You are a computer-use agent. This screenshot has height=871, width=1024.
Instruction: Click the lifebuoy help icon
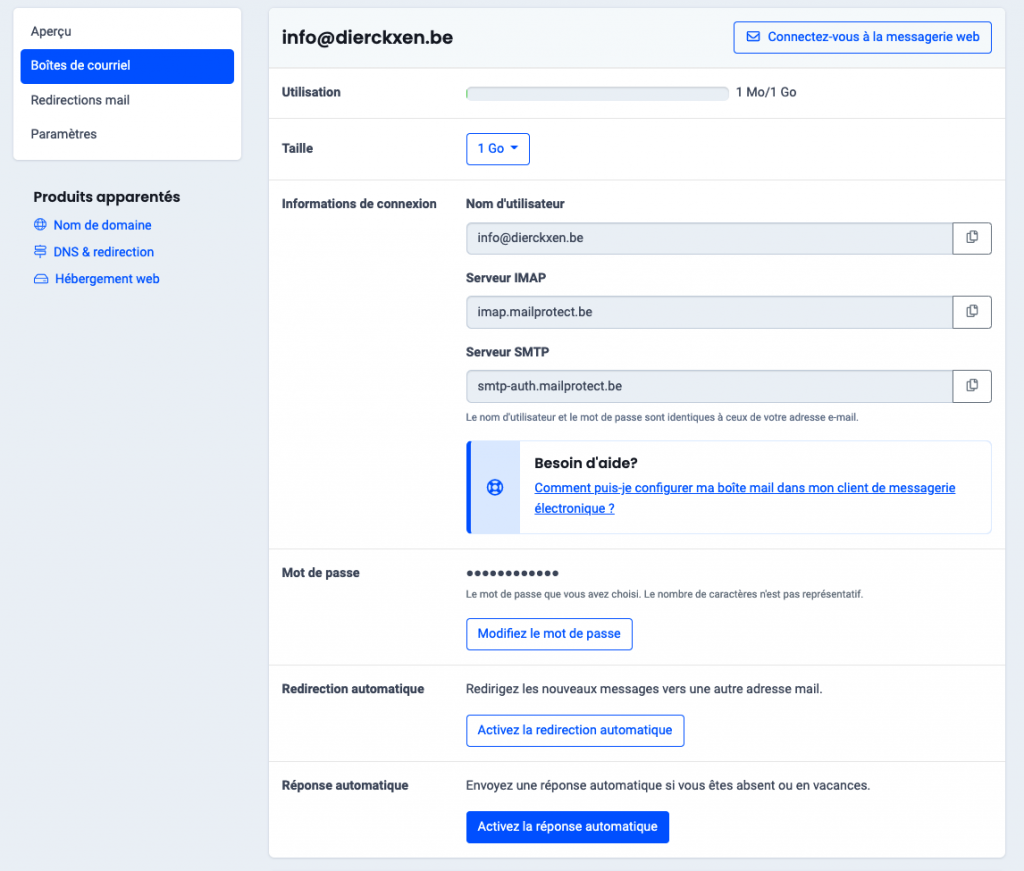[x=494, y=488]
